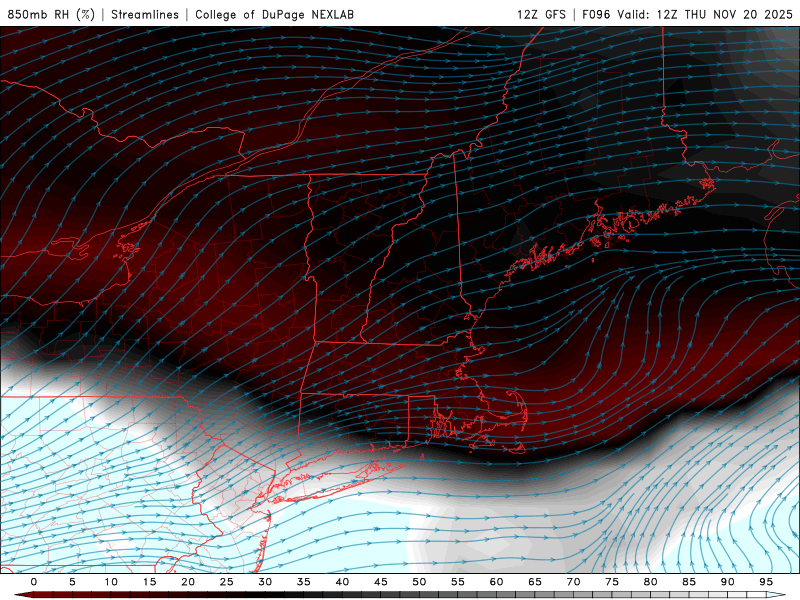Click the colorbar label "50"

pos(419,582)
